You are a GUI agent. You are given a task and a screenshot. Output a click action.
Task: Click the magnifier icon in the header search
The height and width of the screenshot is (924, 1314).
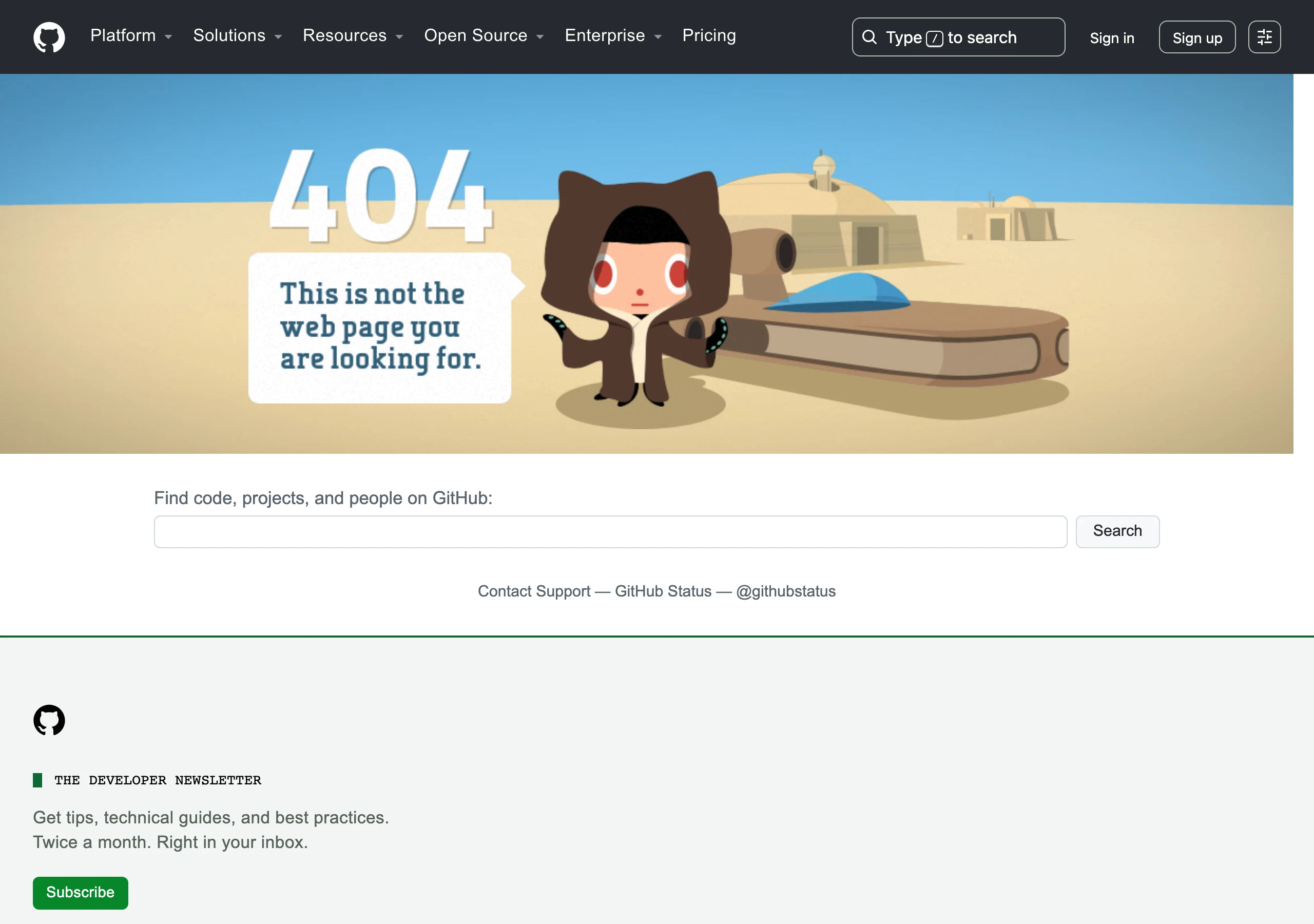tap(869, 37)
